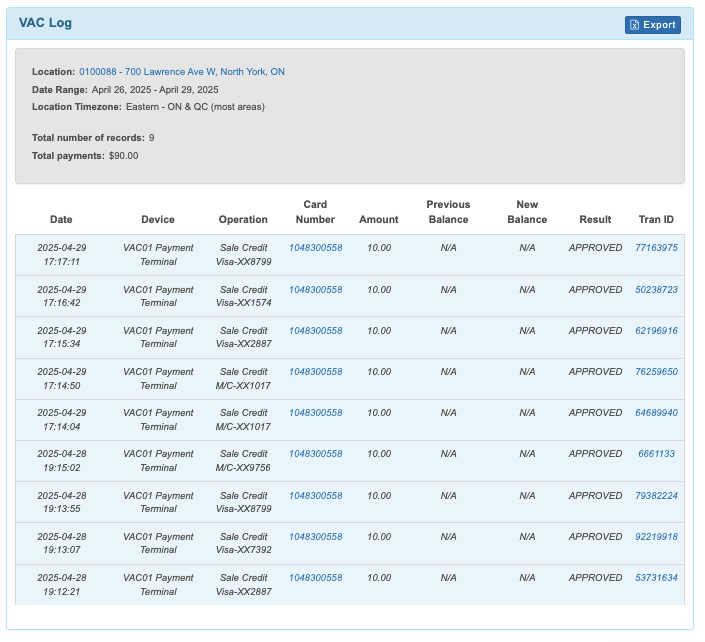This screenshot has width=705, height=642.
Task: Click the Previous Balance column header
Action: coord(448,212)
